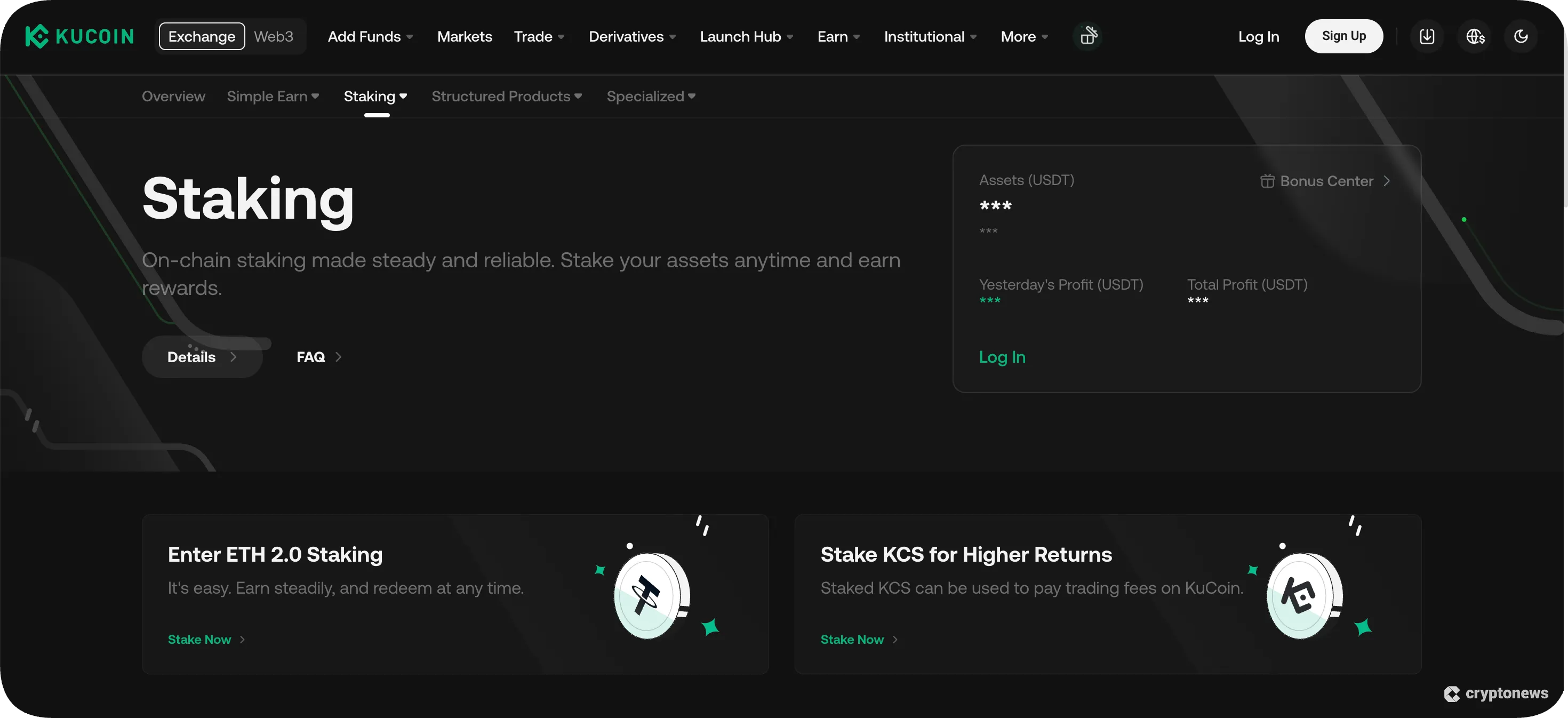
Task: Open the Derivatives dropdown
Action: point(631,36)
